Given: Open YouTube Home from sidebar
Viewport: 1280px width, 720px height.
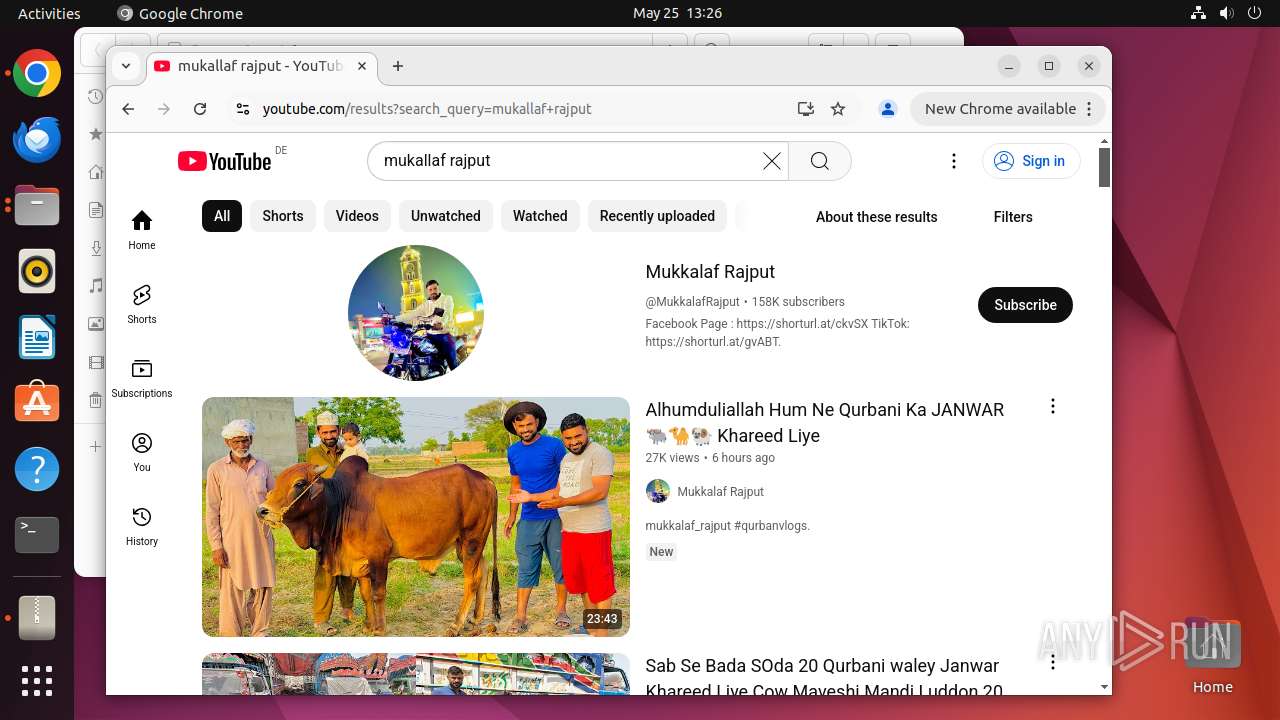Looking at the screenshot, I should (x=142, y=230).
